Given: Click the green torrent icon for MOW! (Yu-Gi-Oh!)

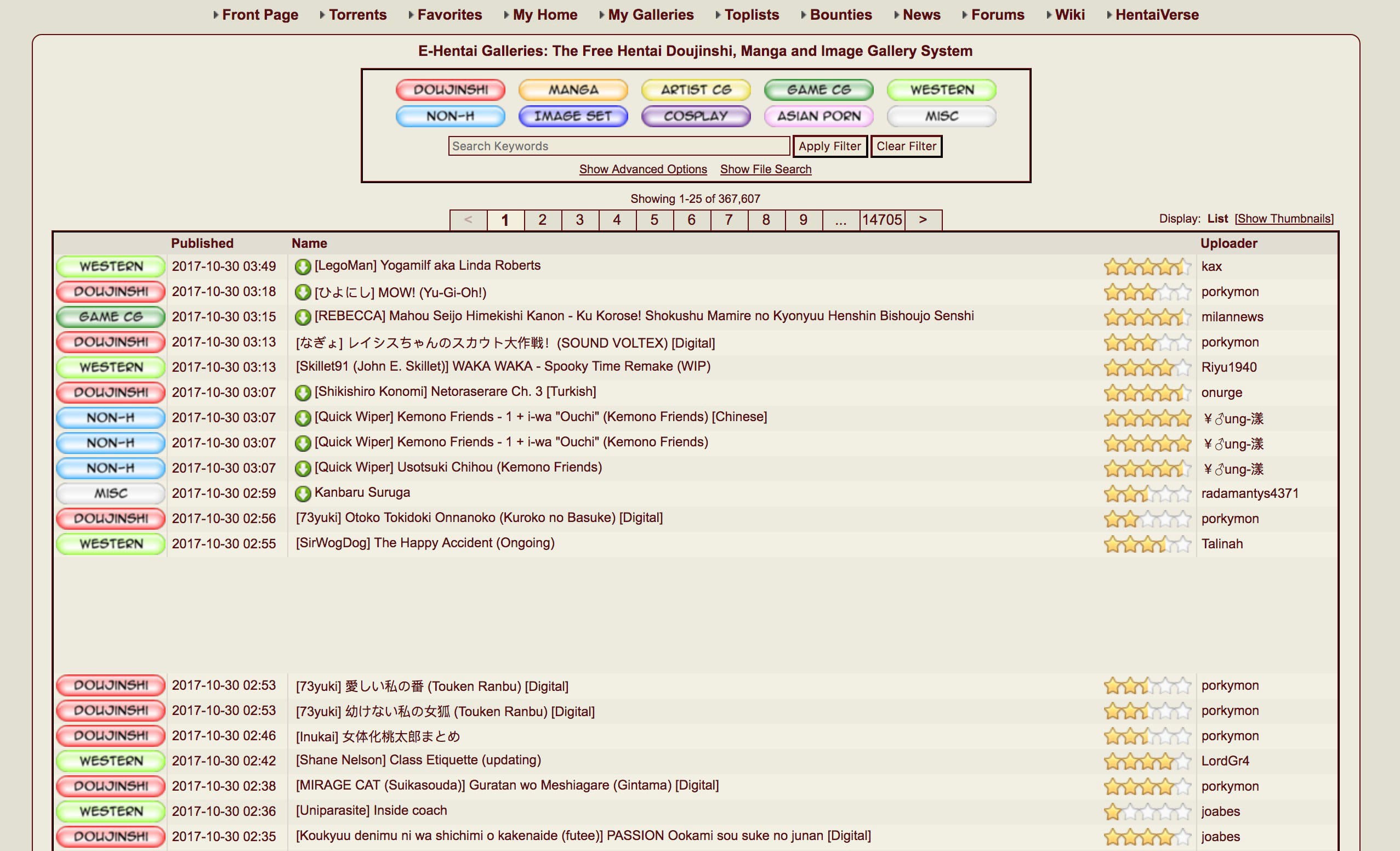Looking at the screenshot, I should pos(303,292).
